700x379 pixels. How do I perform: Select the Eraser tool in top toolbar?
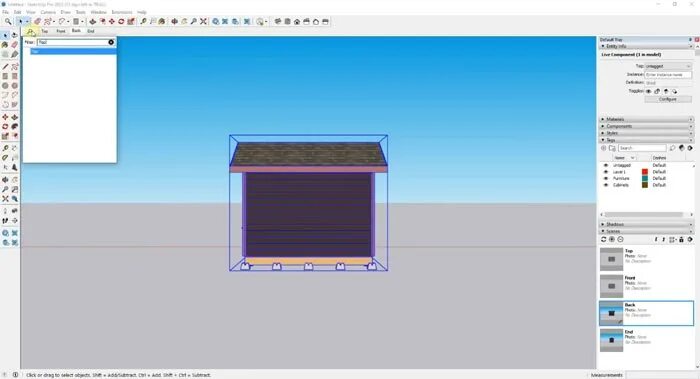click(x=38, y=21)
